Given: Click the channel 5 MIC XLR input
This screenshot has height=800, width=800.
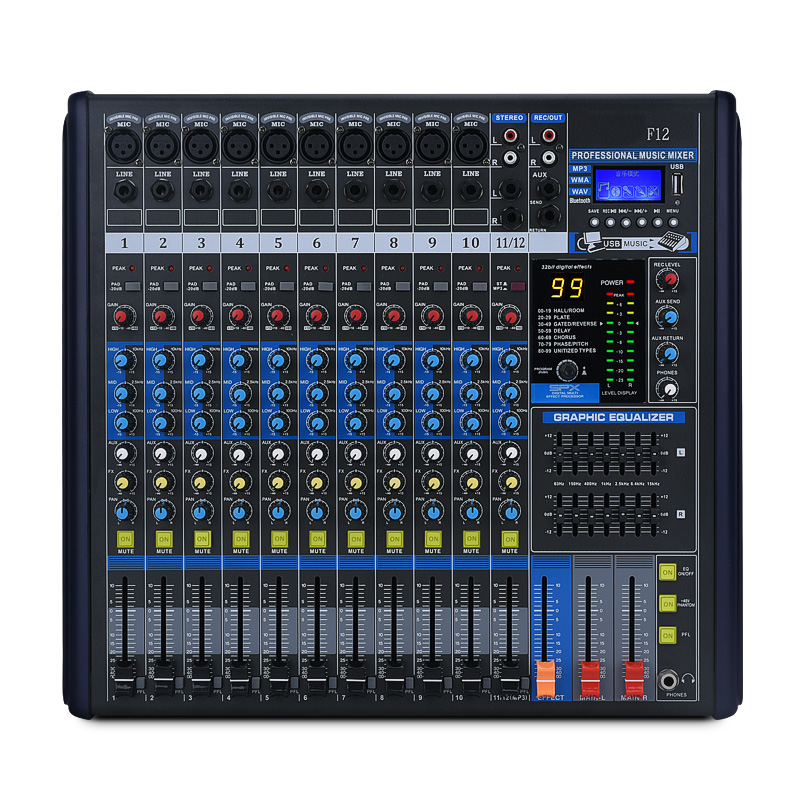Looking at the screenshot, I should [x=278, y=145].
